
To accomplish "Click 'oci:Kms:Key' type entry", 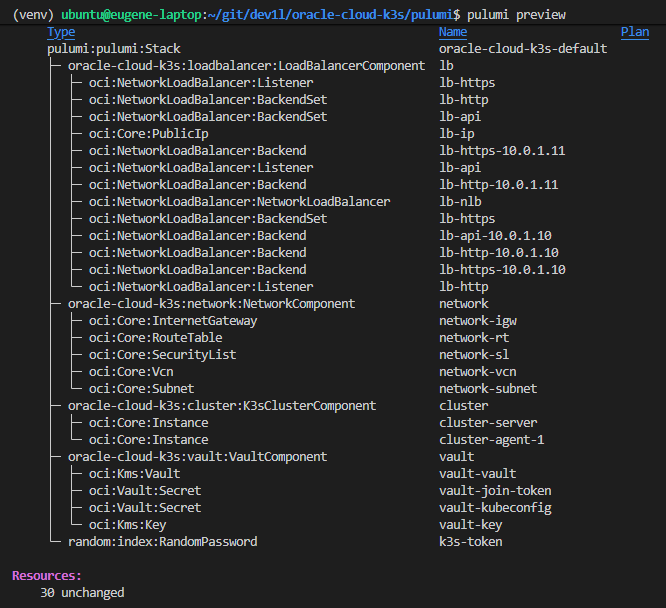I will [127, 525].
